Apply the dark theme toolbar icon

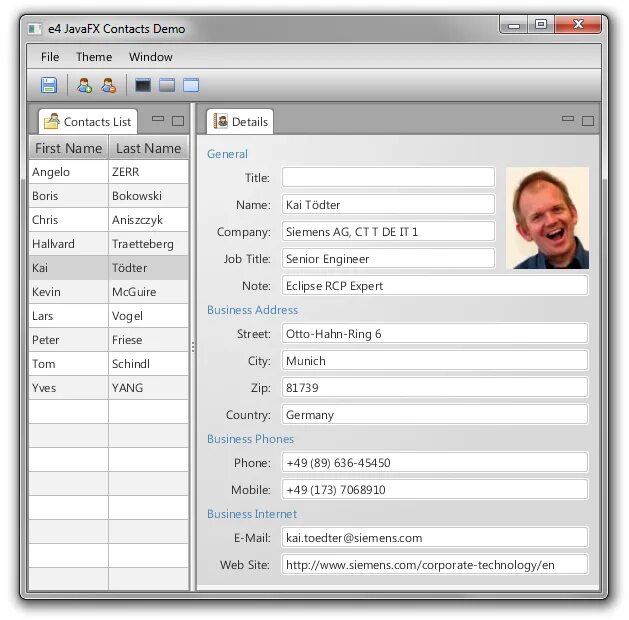(143, 85)
